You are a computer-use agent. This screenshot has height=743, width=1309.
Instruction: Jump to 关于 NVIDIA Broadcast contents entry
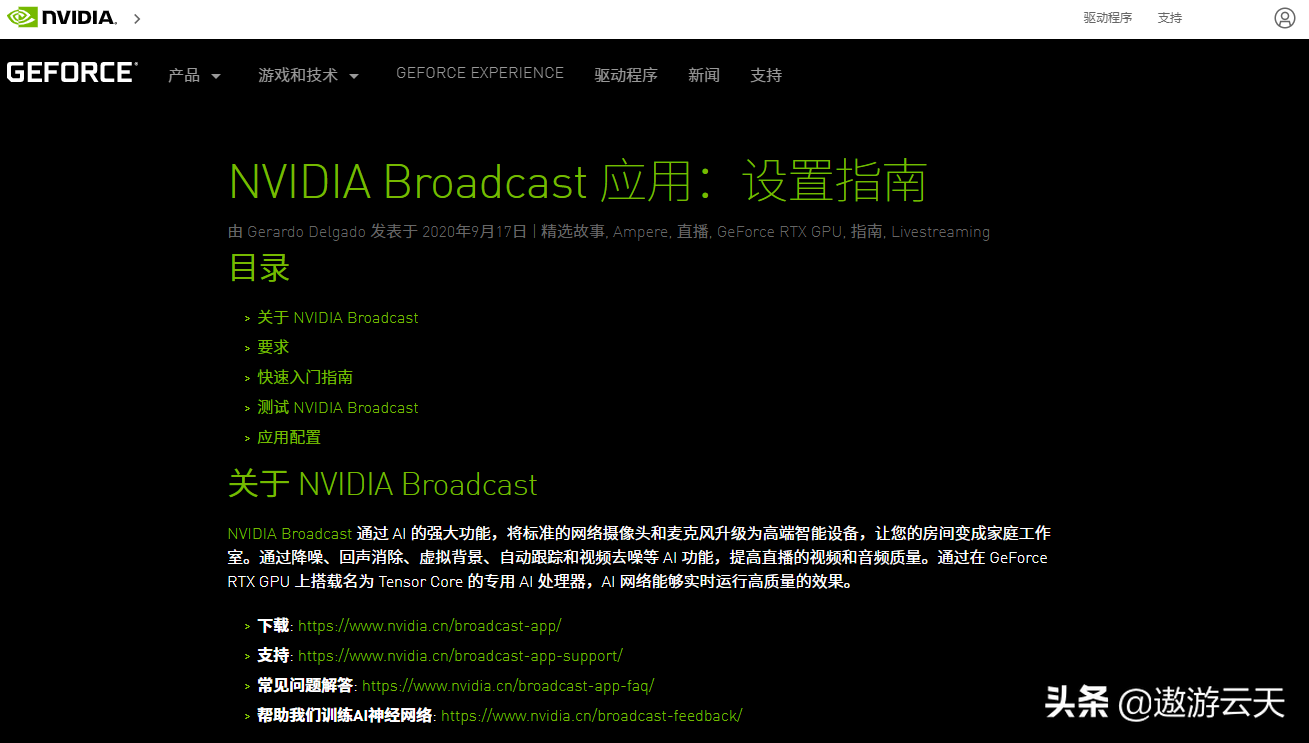(338, 318)
